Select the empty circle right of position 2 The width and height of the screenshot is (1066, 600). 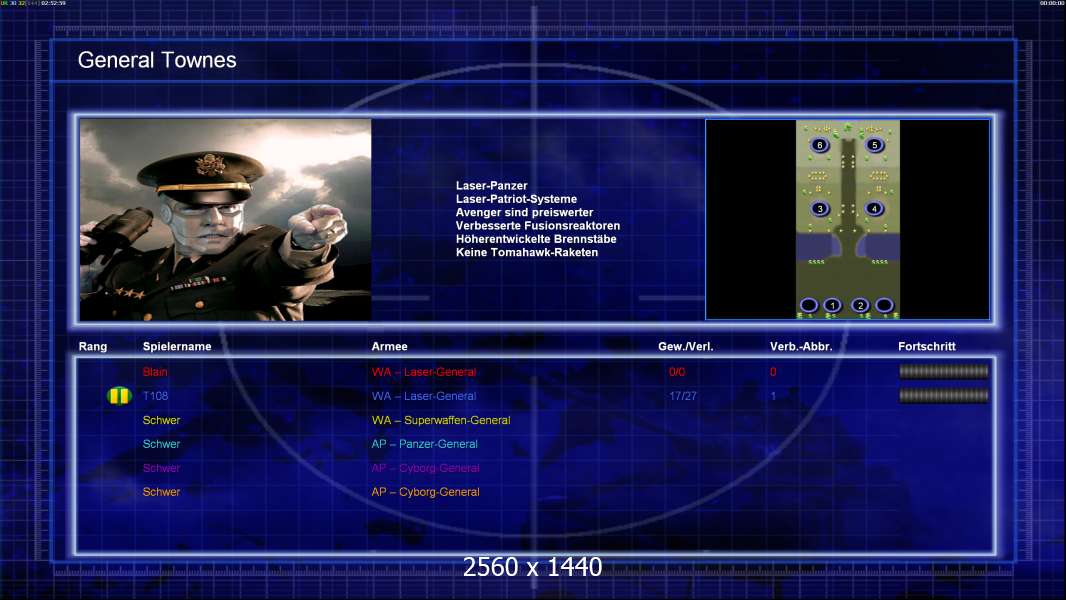(x=884, y=305)
